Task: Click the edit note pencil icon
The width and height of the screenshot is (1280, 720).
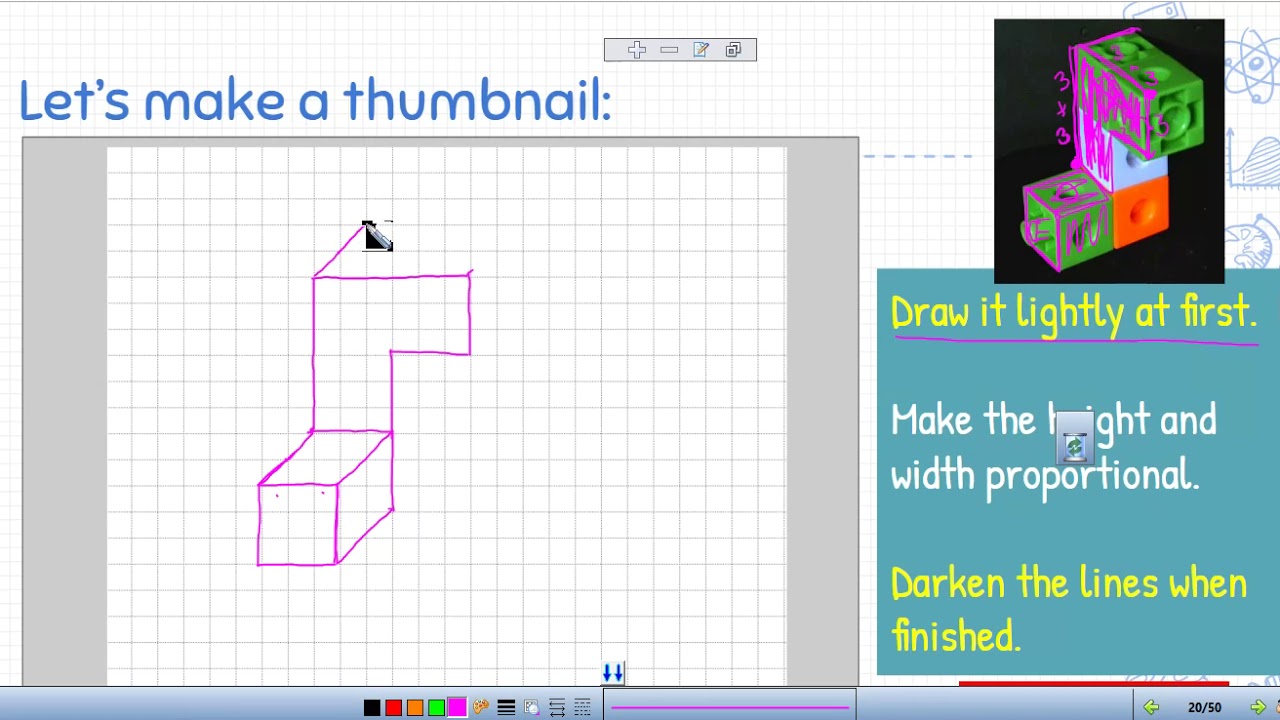Action: coord(701,50)
